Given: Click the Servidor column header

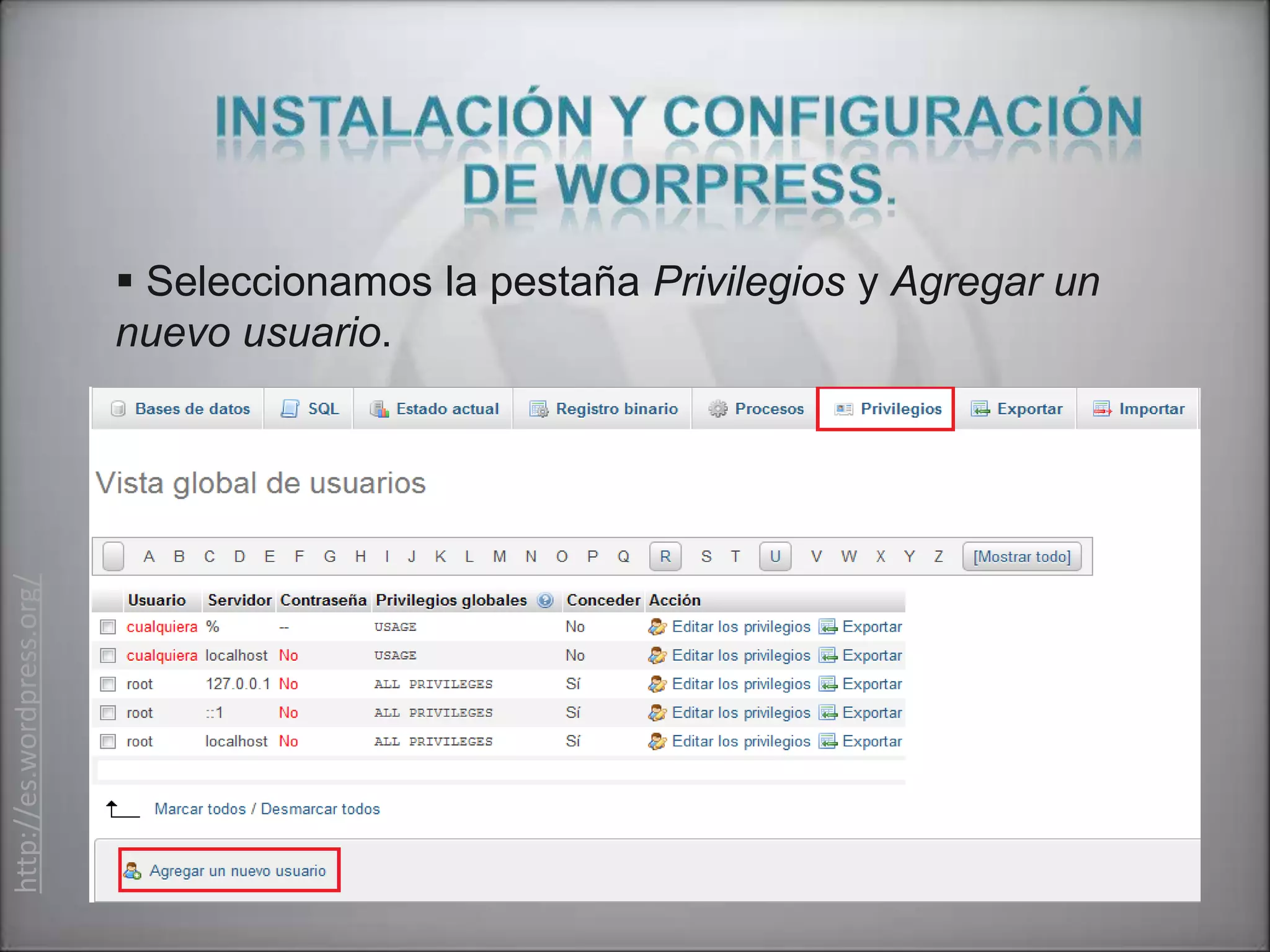Looking at the screenshot, I should [x=239, y=600].
